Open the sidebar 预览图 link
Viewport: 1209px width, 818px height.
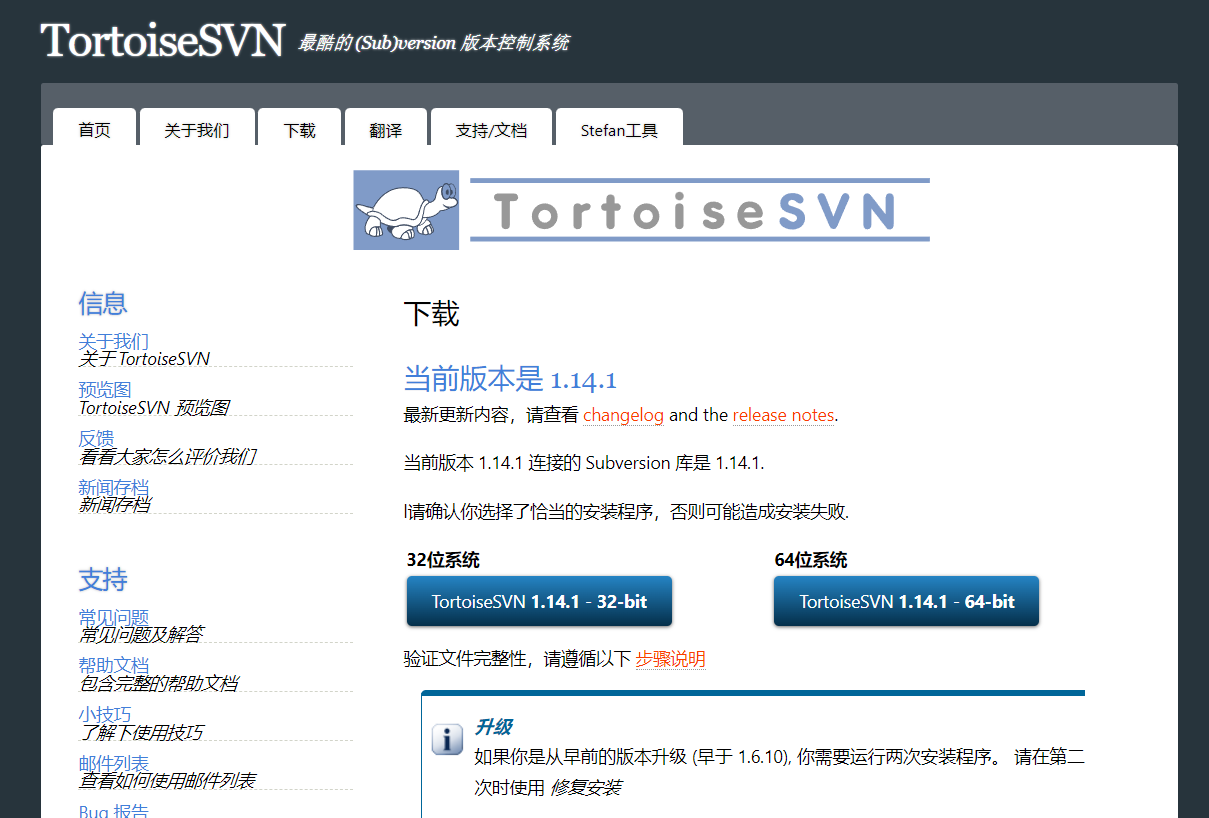[105, 390]
